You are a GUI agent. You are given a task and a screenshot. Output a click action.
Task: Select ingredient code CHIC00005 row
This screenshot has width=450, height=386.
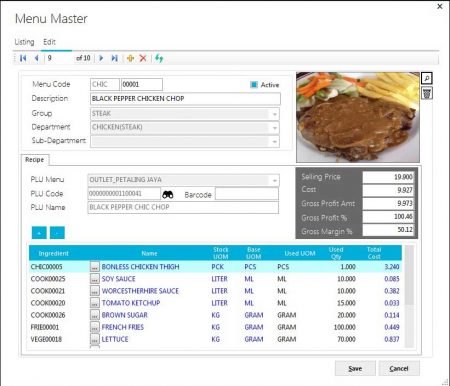click(215, 267)
